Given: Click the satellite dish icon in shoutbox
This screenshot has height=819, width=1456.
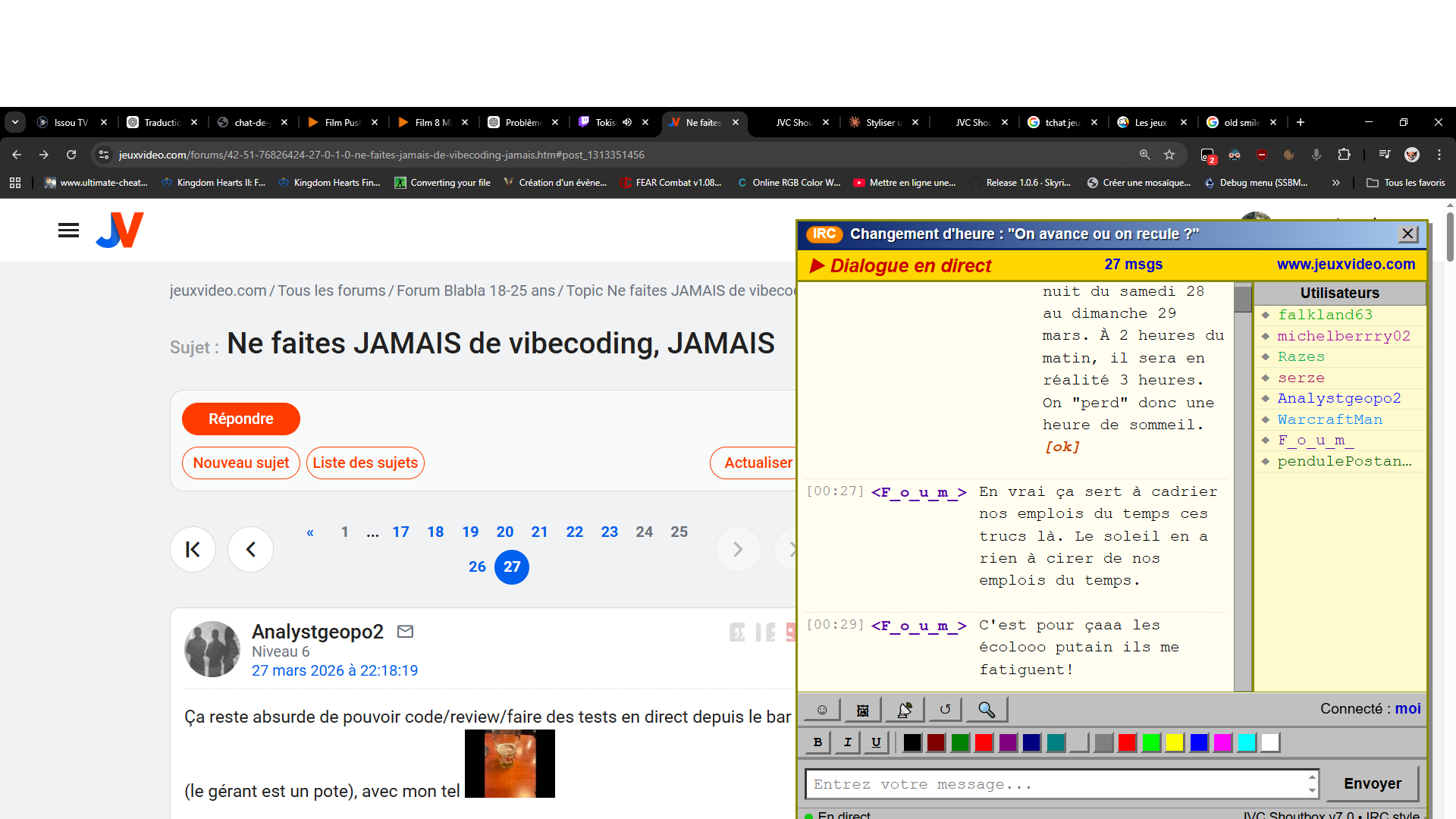Looking at the screenshot, I should tap(904, 710).
